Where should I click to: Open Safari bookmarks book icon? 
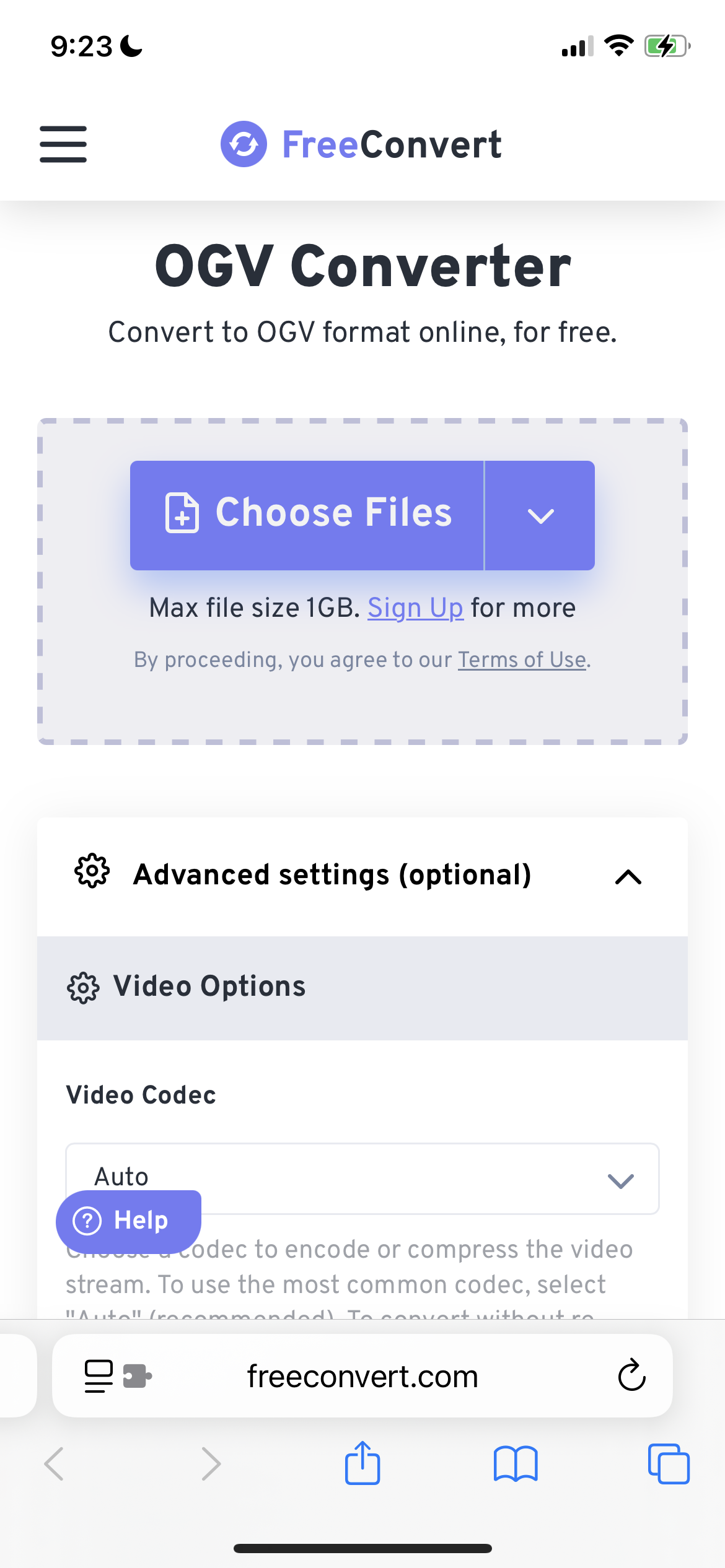pos(516,1464)
